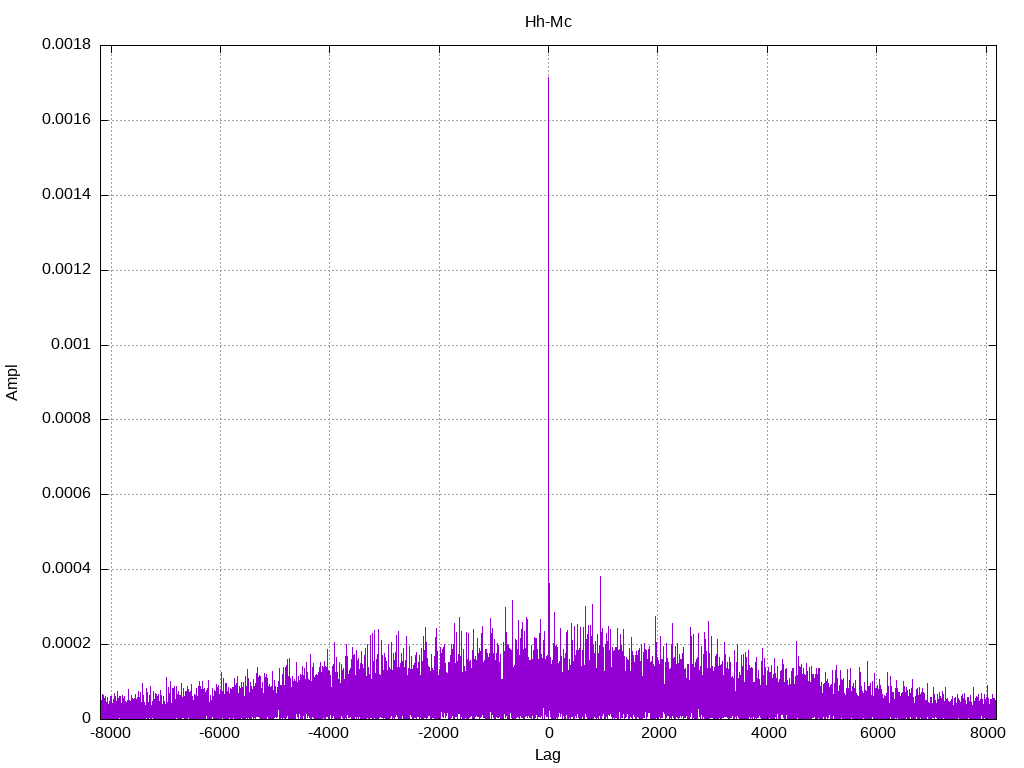Click the 0.0016 y-axis tick label
This screenshot has width=1024, height=768.
click(67, 120)
